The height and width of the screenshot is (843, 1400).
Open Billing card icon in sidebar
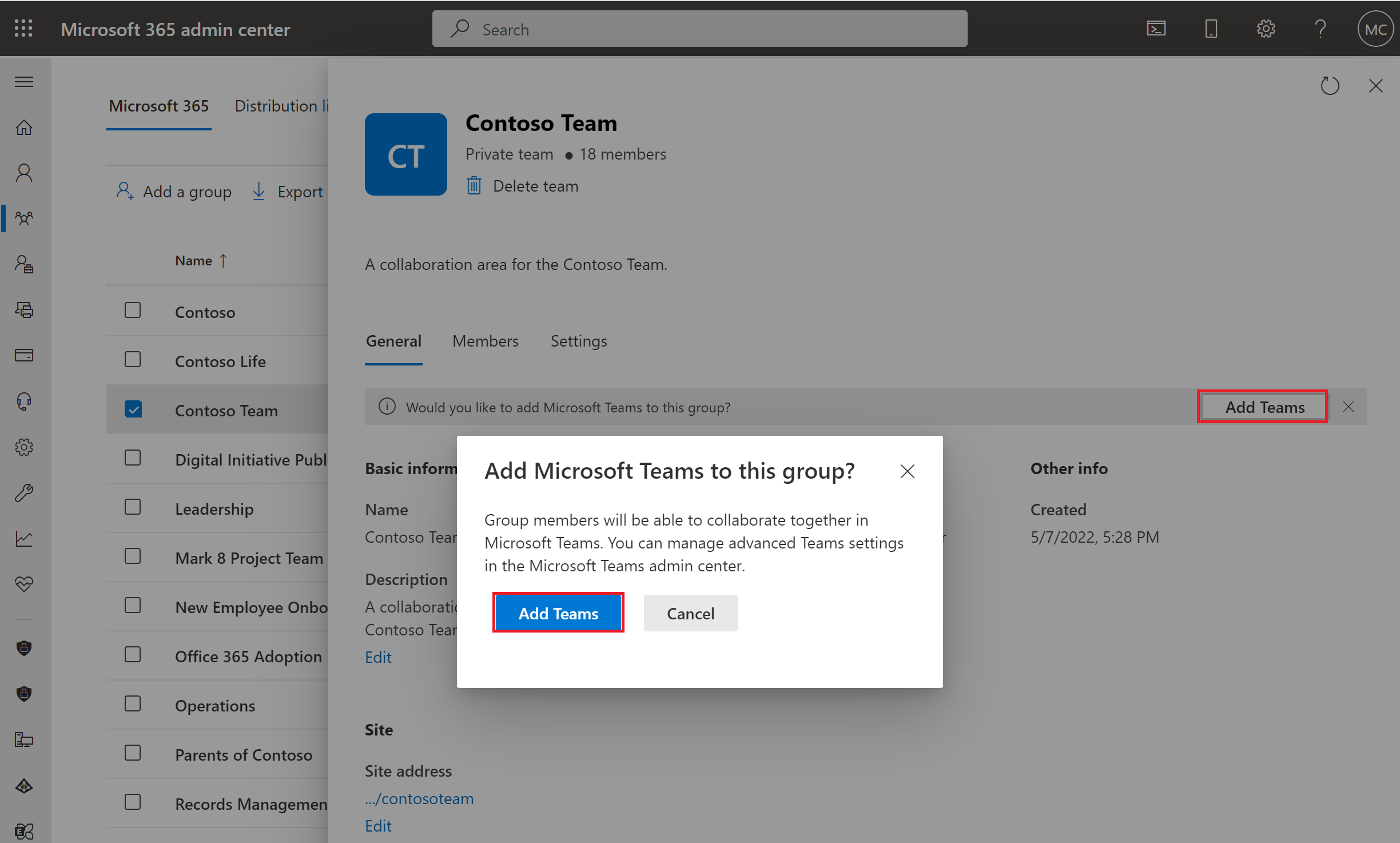[x=24, y=355]
